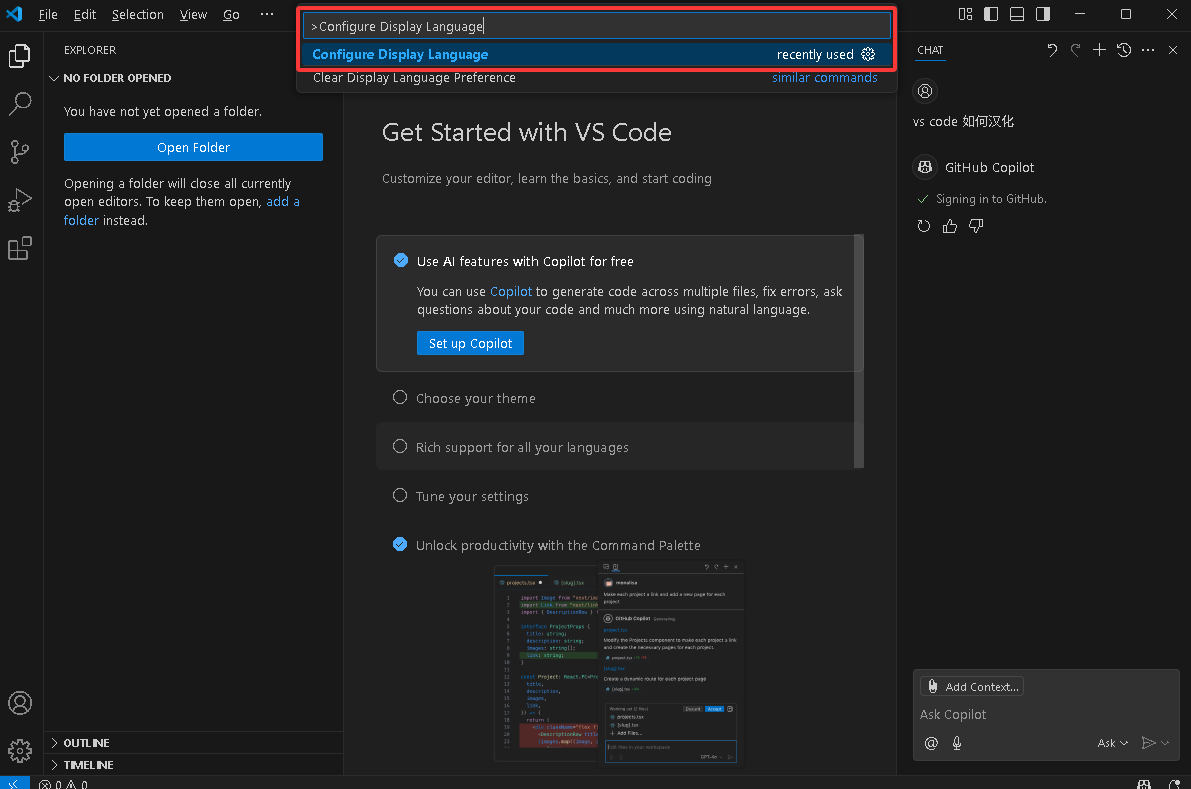This screenshot has height=789, width=1191.
Task: Click the Signing in to GitHub status text
Action: 991,199
